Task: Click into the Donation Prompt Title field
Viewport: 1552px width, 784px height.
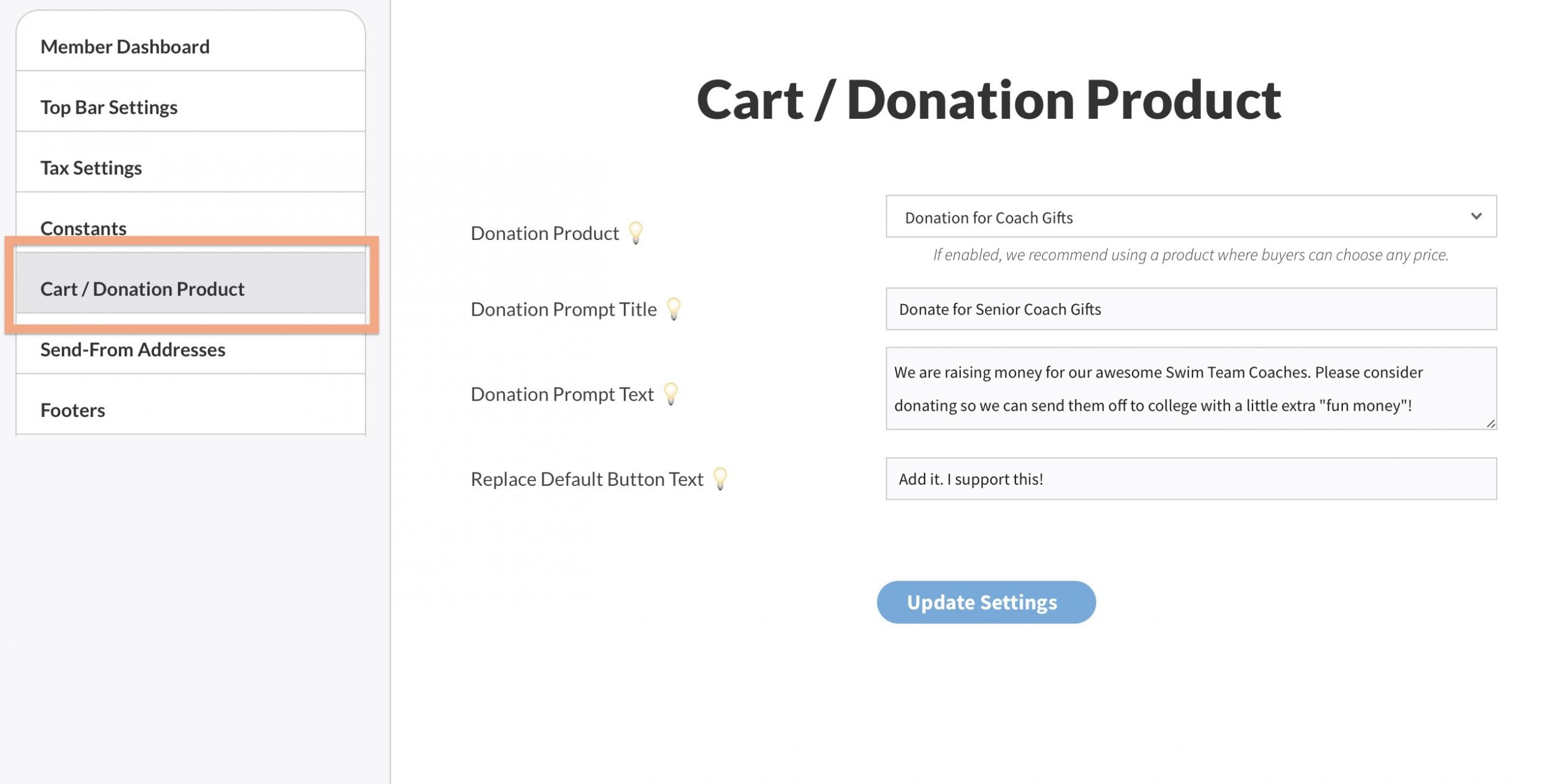Action: pos(1191,309)
